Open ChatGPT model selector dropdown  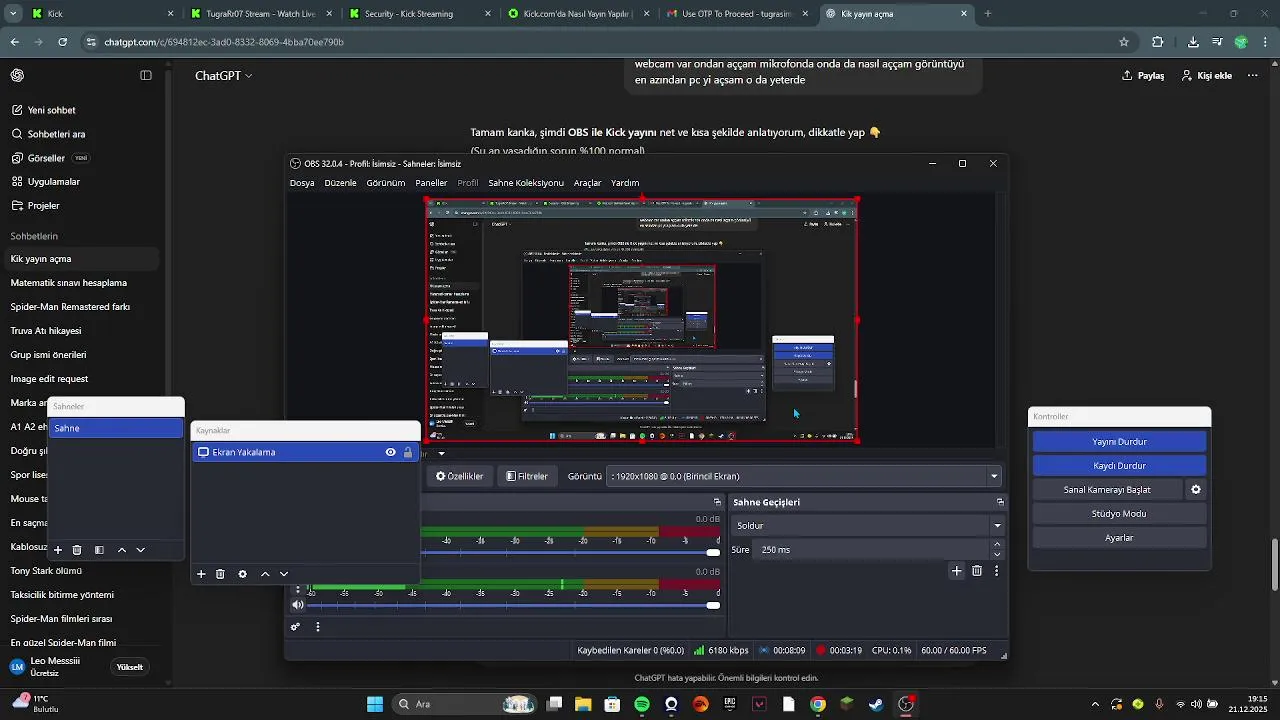point(224,76)
